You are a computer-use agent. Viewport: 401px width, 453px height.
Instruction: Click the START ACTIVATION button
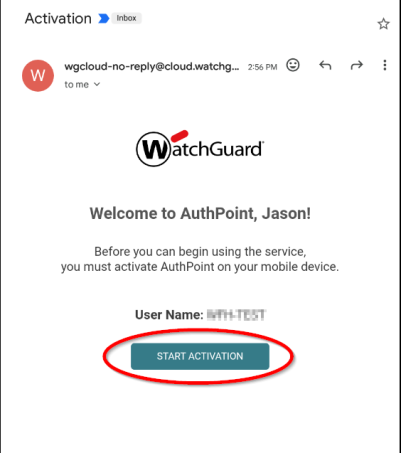200,356
